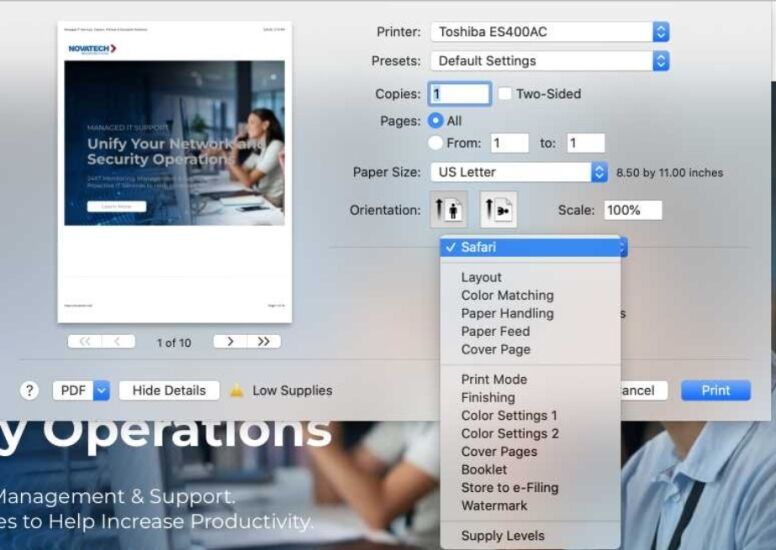Enable the Two-Sided checkbox
The image size is (776, 550).
click(505, 94)
